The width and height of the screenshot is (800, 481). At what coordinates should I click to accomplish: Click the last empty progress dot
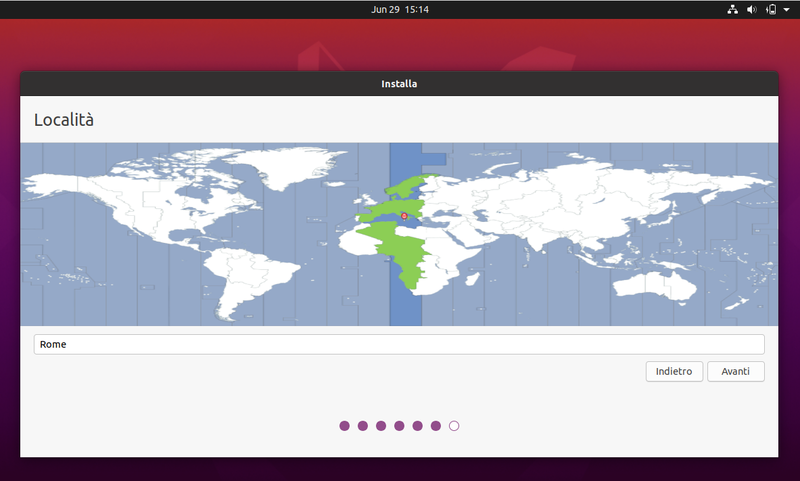pos(454,426)
